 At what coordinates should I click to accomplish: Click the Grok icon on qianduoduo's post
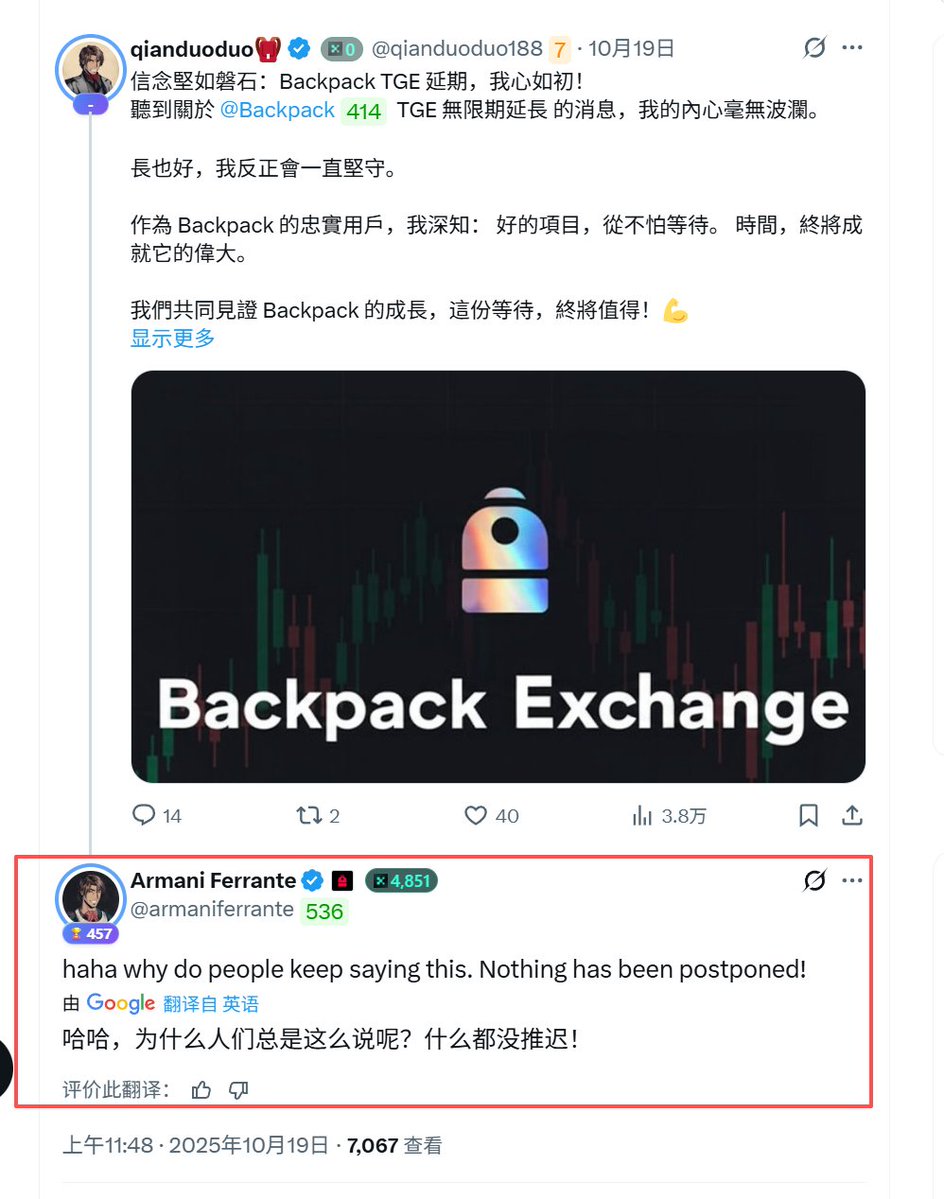pyautogui.click(x=815, y=47)
